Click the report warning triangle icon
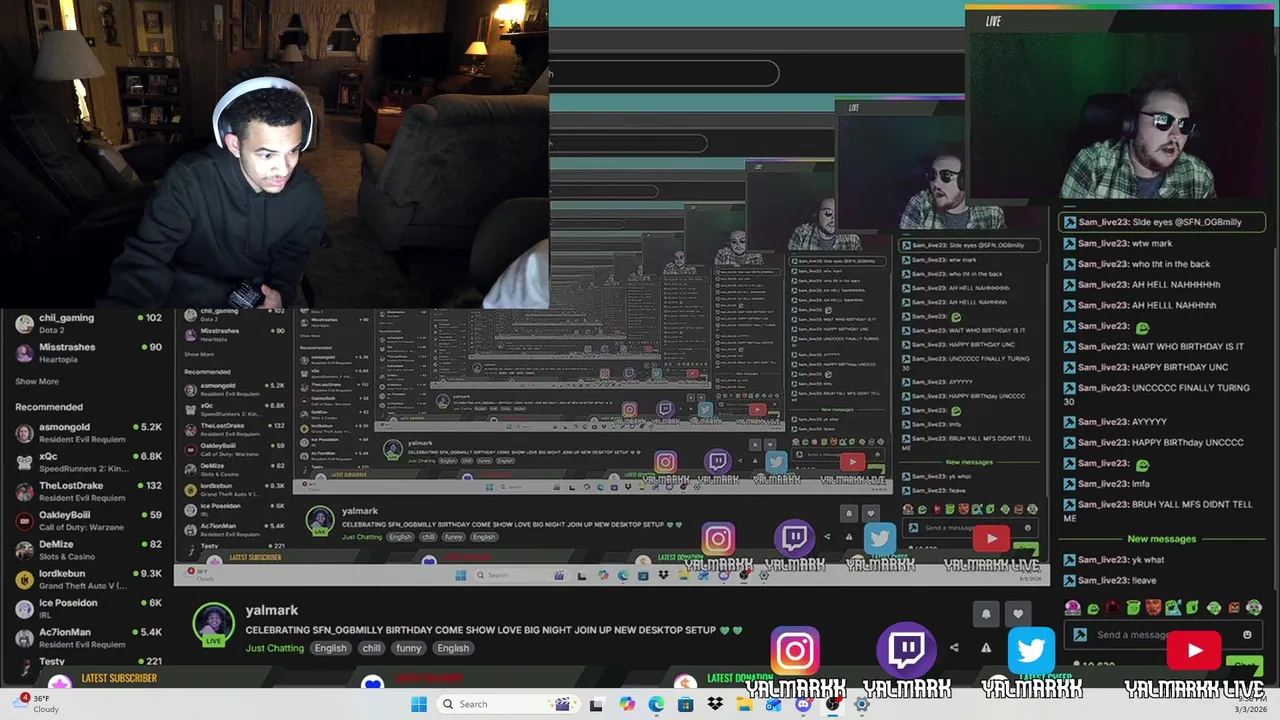1280x720 pixels. click(986, 648)
